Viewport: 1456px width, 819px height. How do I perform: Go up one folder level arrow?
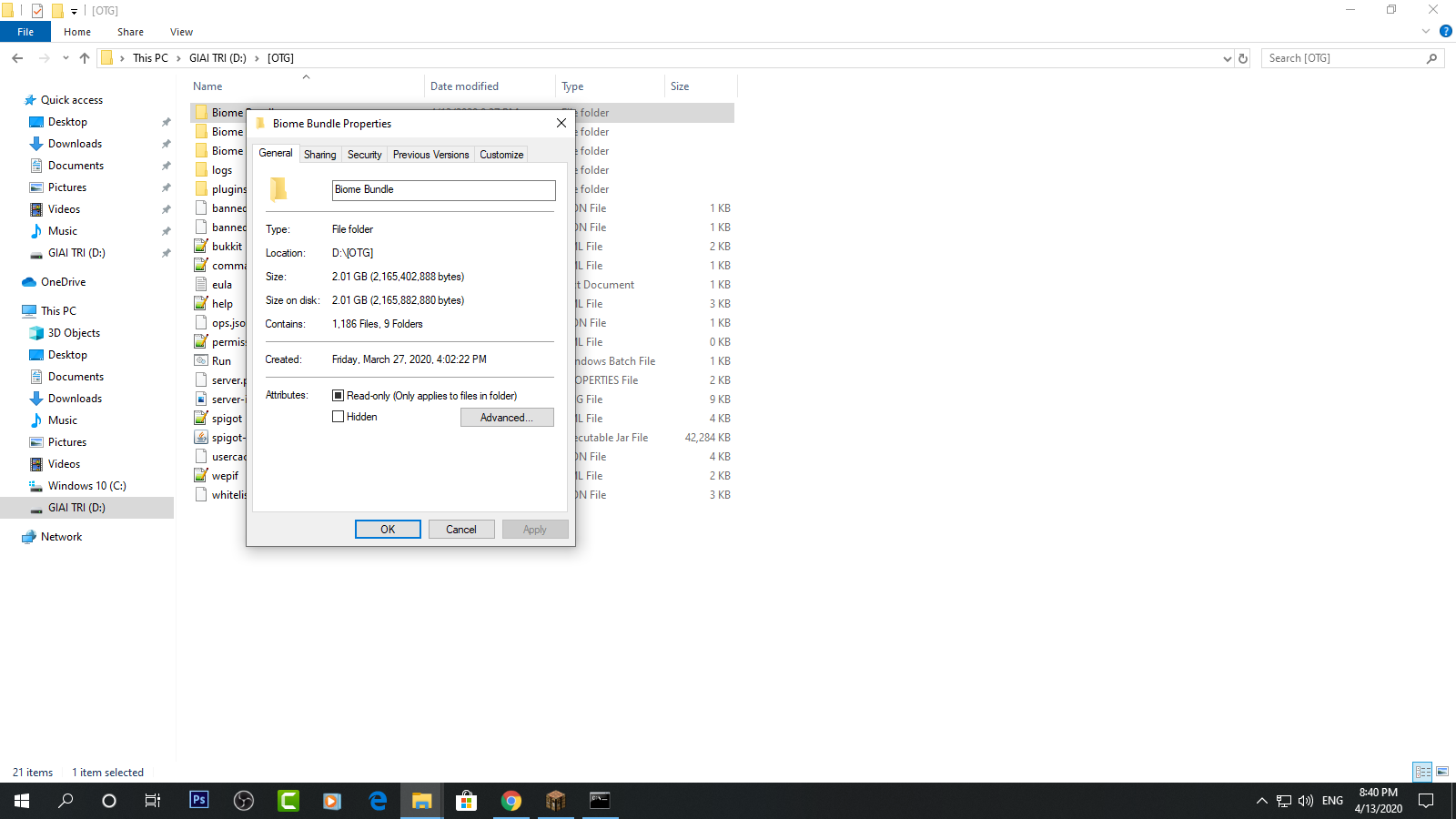(85, 58)
